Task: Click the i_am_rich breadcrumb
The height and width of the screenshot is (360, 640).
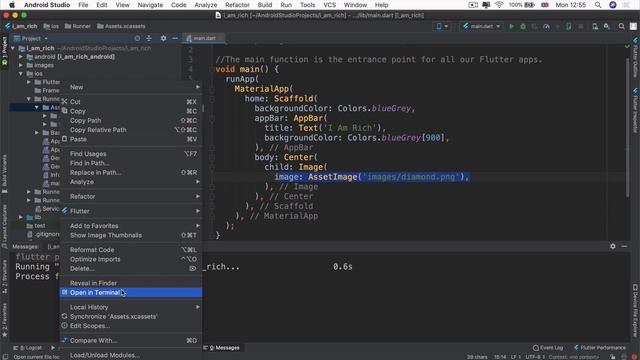Action: pyautogui.click(x=21, y=26)
